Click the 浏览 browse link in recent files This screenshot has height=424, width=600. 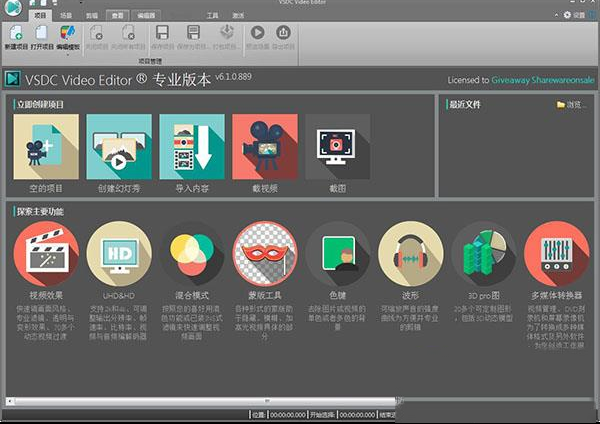pos(573,104)
